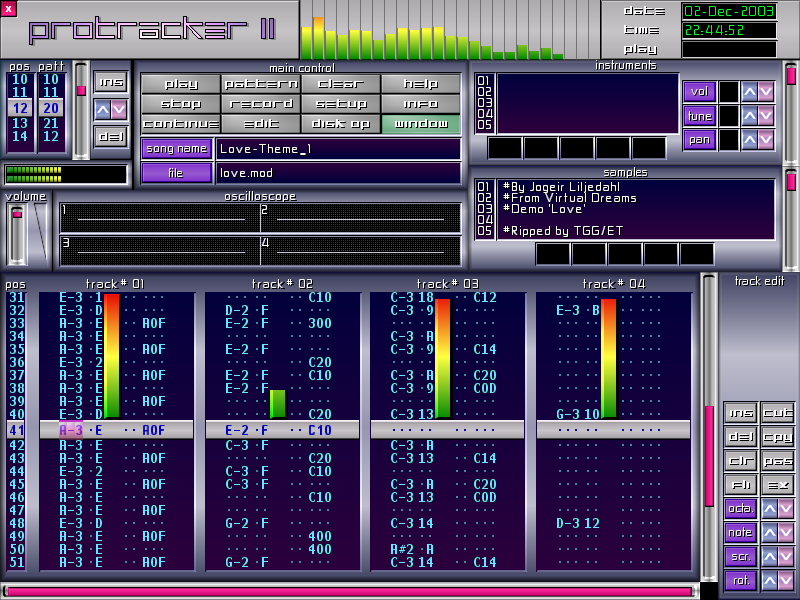Click the track edit fli button
Screen dimensions: 800x600
(x=741, y=485)
